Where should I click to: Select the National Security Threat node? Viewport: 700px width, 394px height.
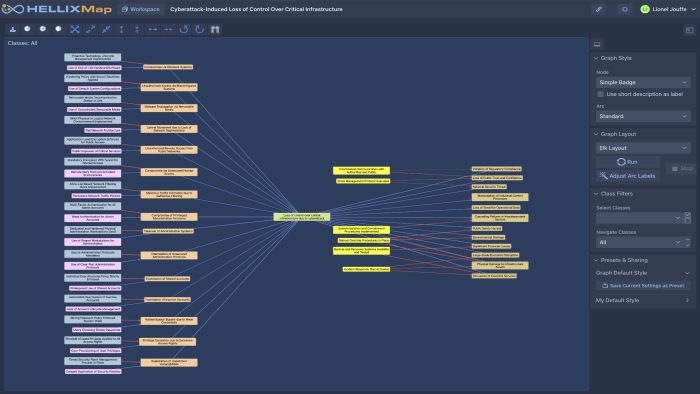(x=489, y=187)
